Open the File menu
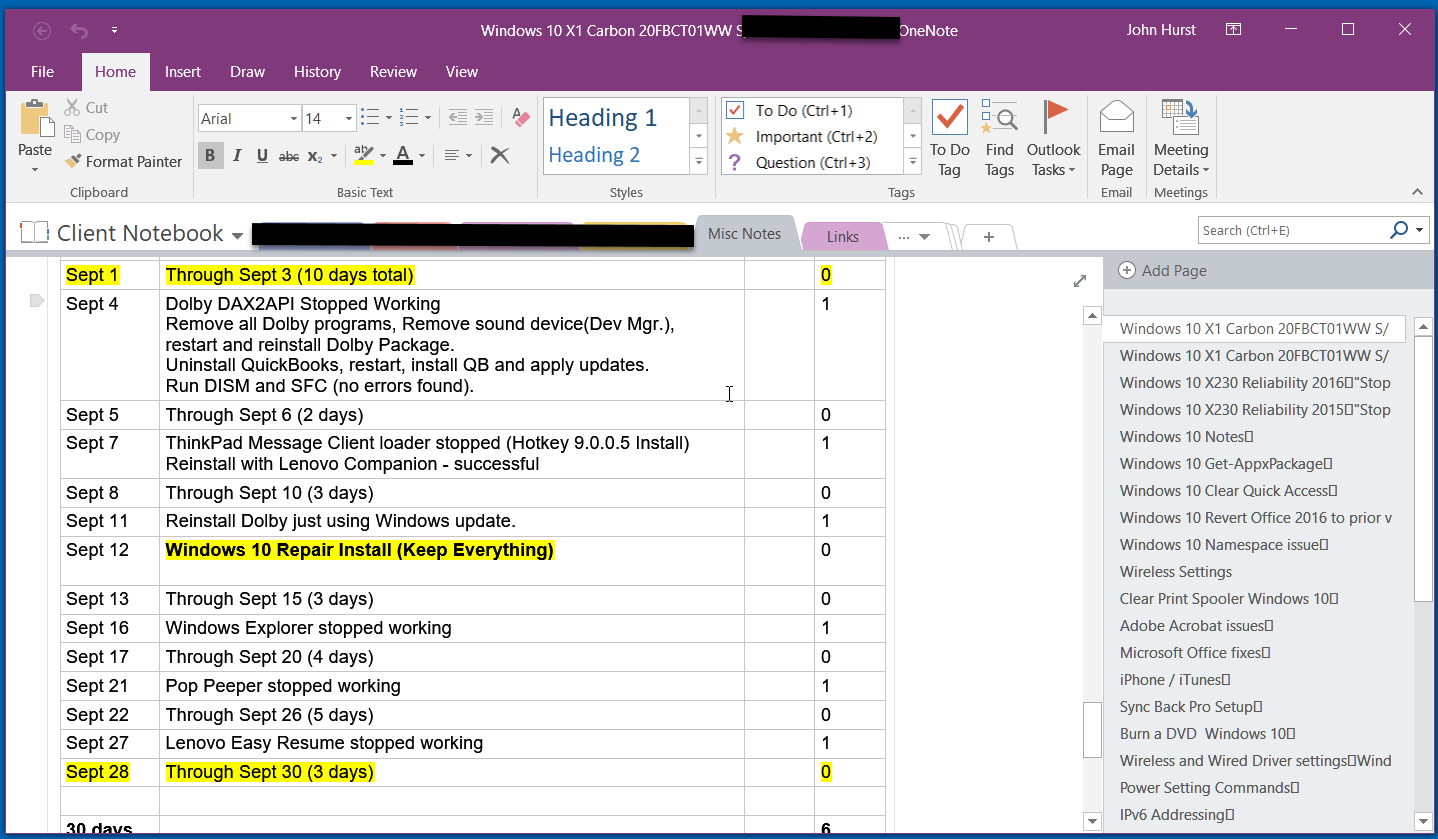This screenshot has height=839, width=1438. [42, 71]
